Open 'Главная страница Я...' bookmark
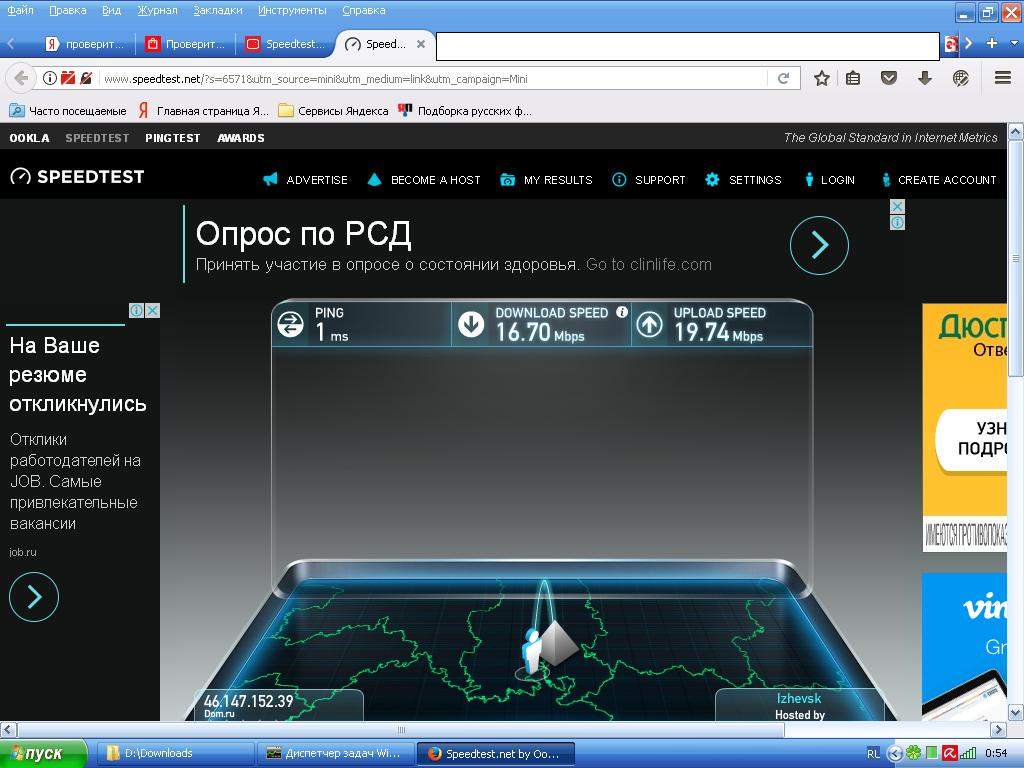The image size is (1024, 768). click(x=203, y=111)
